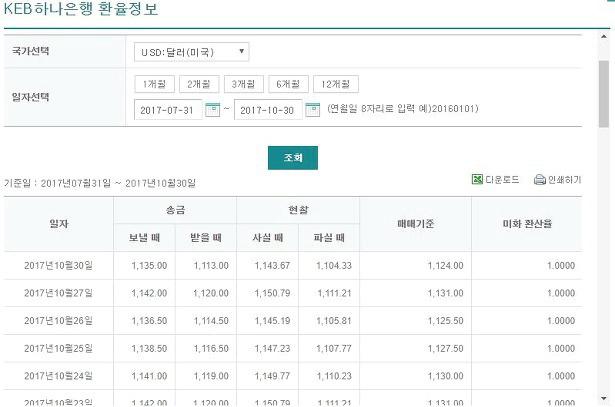Image resolution: width=615 pixels, height=407 pixels.
Task: Click the 1,125.50 base rate cell
Action: pyautogui.click(x=416, y=321)
